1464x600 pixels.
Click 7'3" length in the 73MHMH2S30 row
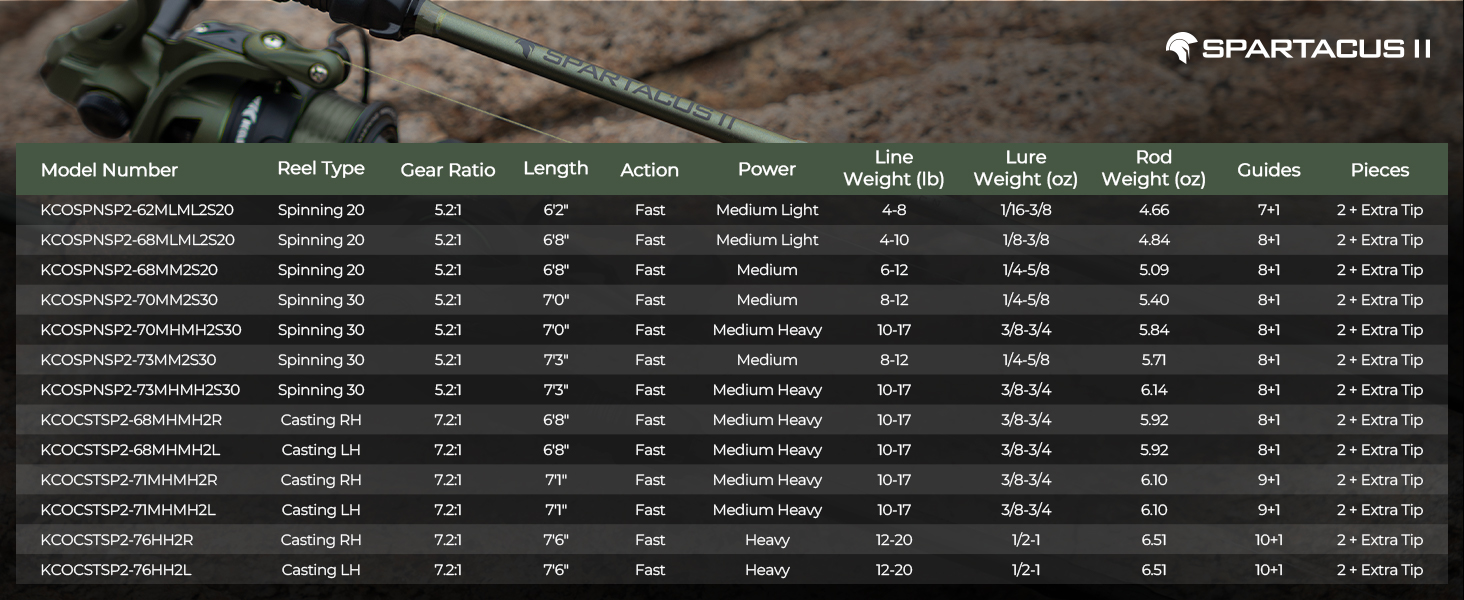click(x=556, y=390)
